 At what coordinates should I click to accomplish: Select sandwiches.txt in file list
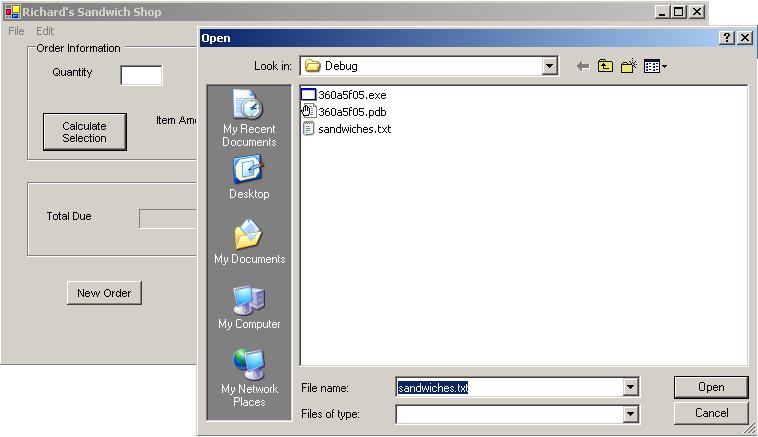(354, 129)
